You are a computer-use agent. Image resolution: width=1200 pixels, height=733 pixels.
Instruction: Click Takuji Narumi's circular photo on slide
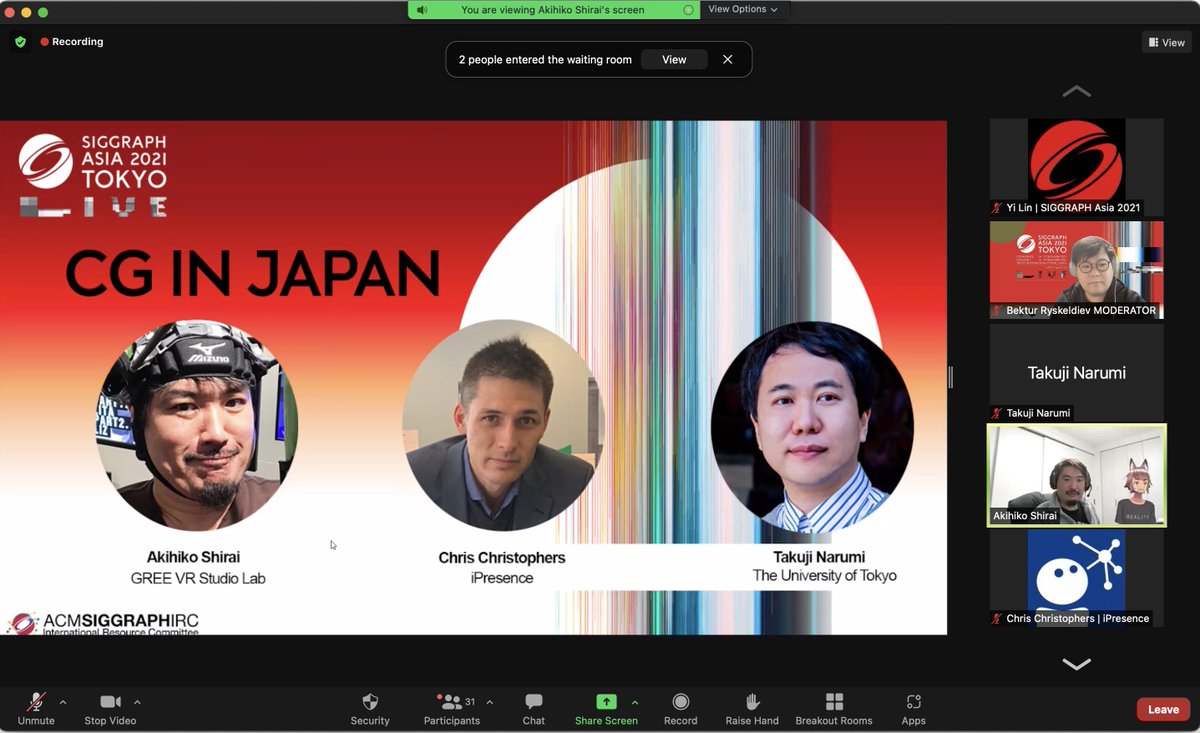point(812,427)
